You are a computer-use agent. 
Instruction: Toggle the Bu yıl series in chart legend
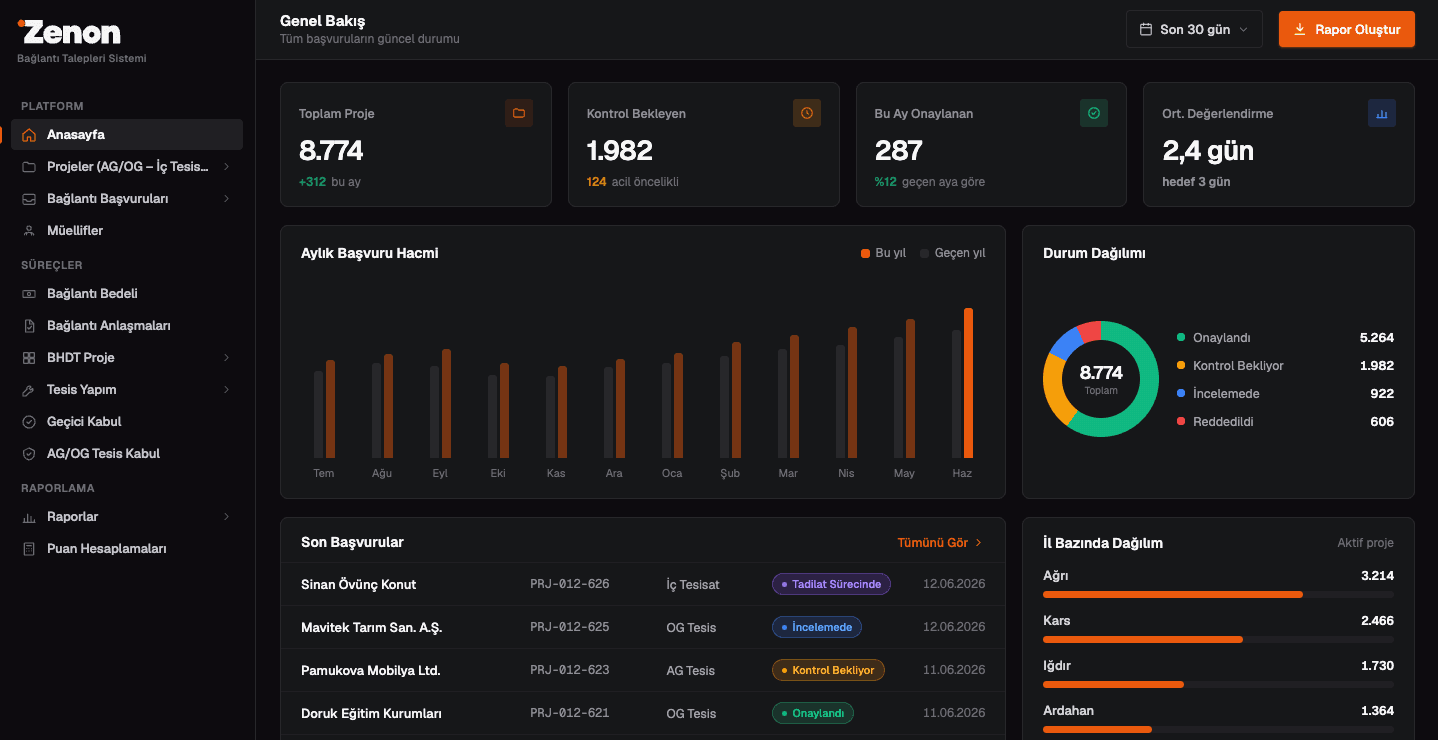883,253
